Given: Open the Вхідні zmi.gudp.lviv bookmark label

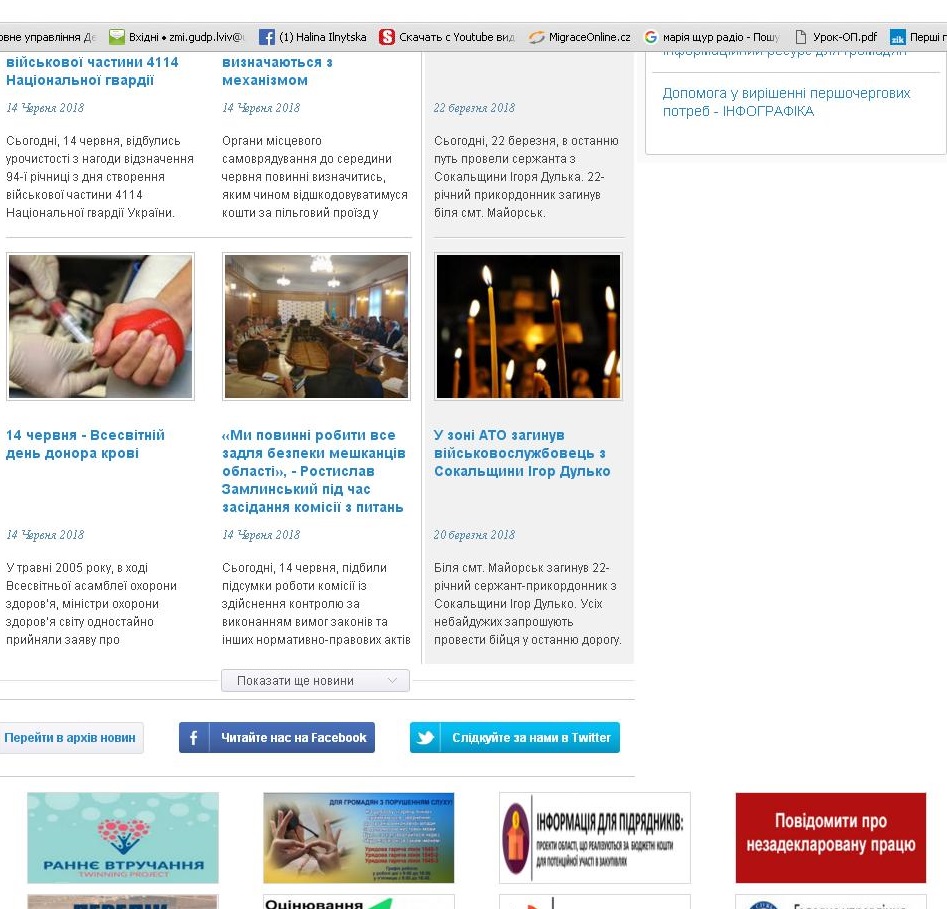Looking at the screenshot, I should [186, 37].
